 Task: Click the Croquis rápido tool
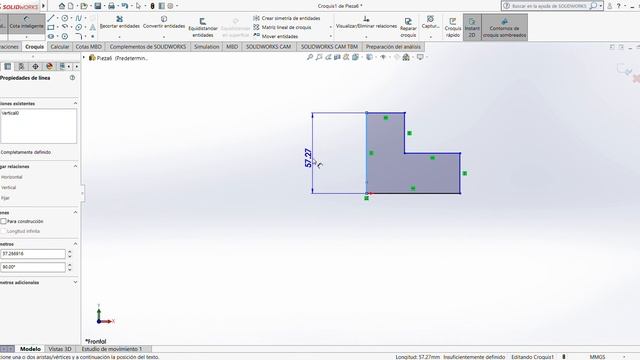click(x=453, y=27)
